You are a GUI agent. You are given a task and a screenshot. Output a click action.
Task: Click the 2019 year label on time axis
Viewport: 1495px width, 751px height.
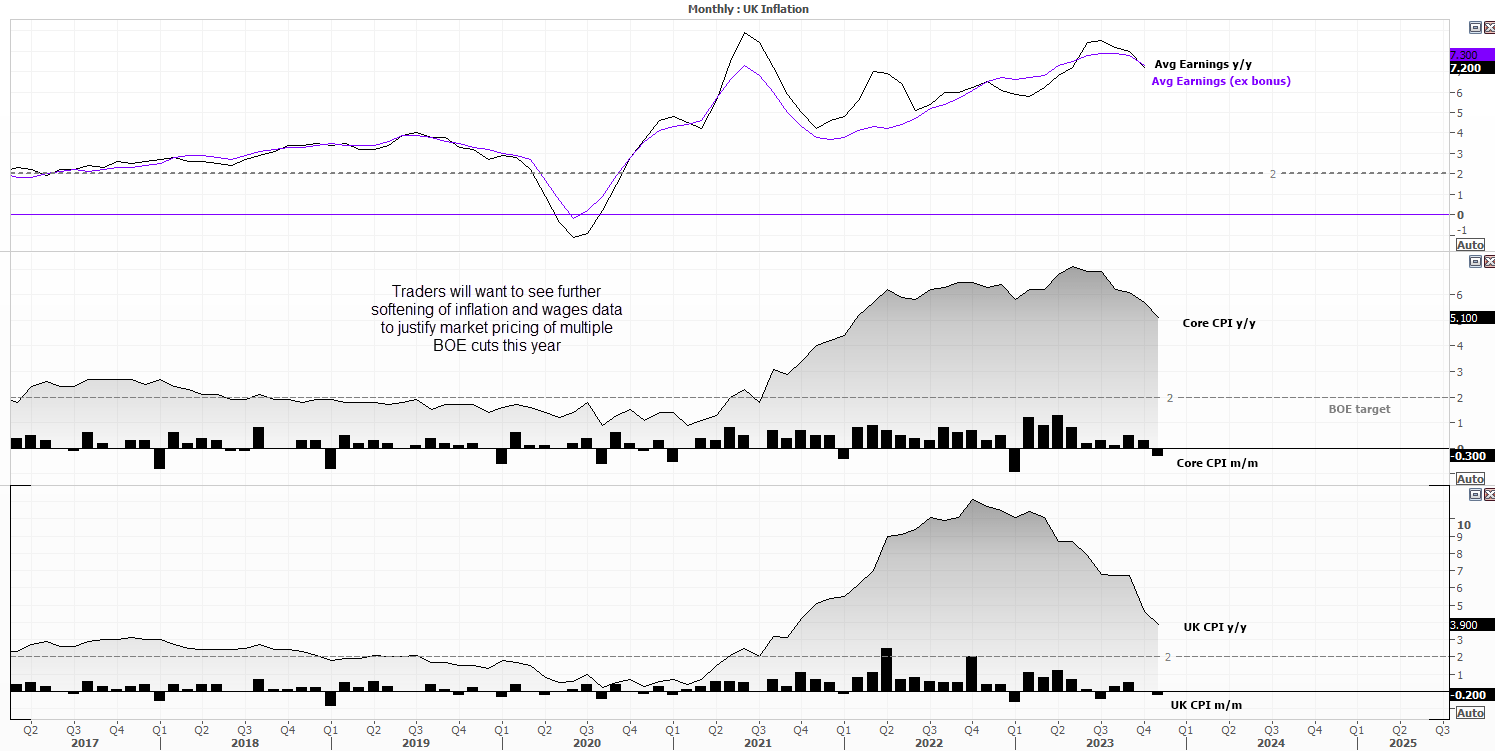coord(416,743)
